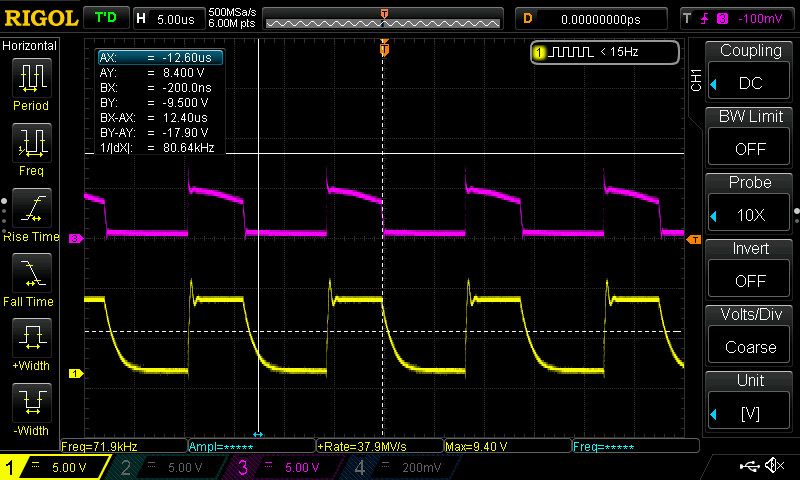Select the Freq measurement icon
The height and width of the screenshot is (480, 800).
pyautogui.click(x=32, y=143)
